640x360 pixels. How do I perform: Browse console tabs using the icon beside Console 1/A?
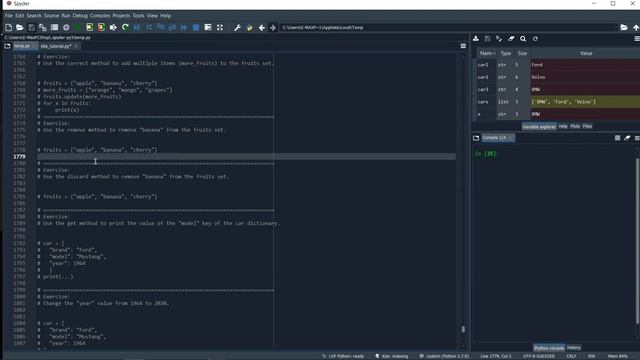point(476,138)
